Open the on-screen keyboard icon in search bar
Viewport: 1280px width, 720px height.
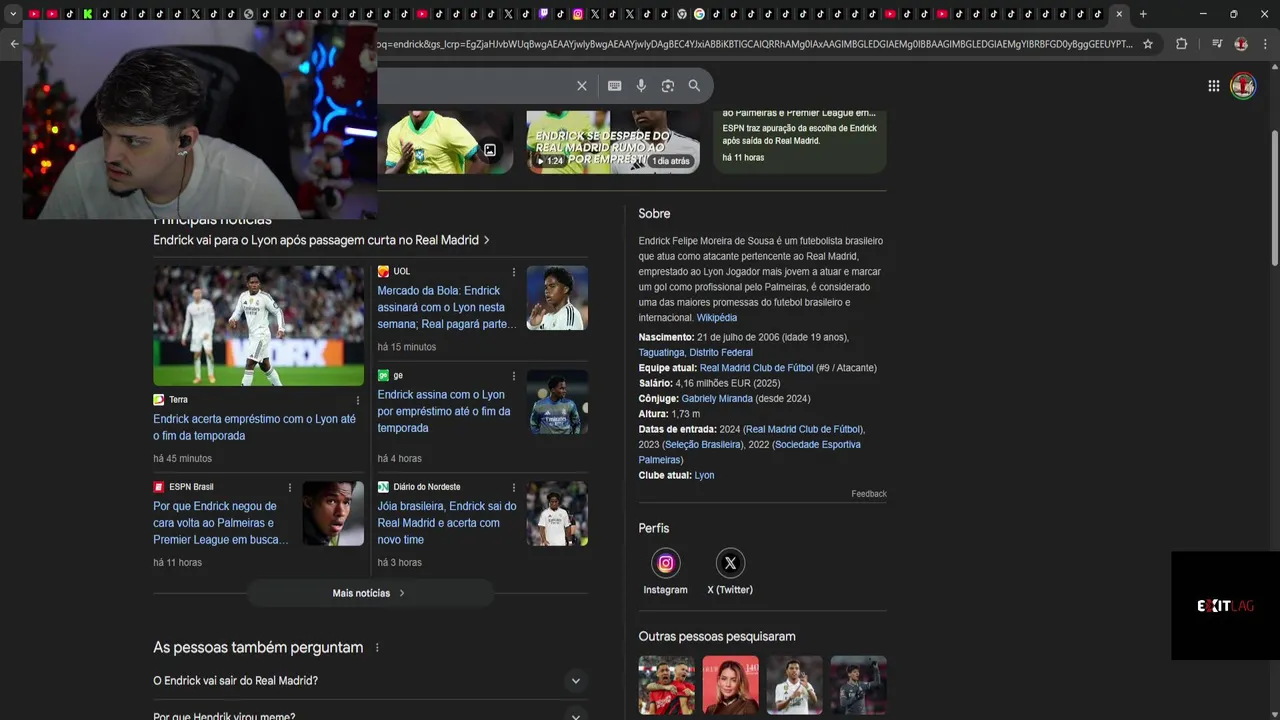pos(615,86)
